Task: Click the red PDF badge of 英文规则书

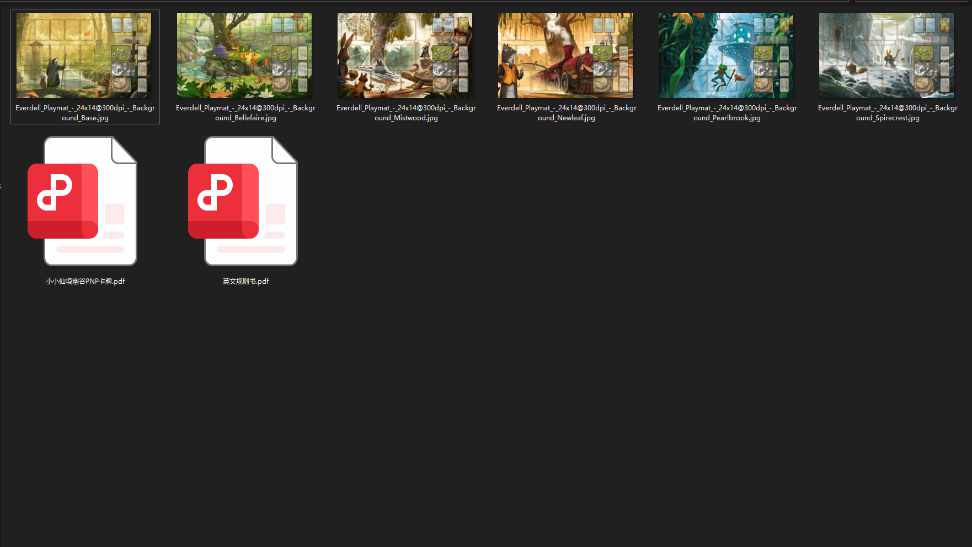Action: (x=223, y=201)
